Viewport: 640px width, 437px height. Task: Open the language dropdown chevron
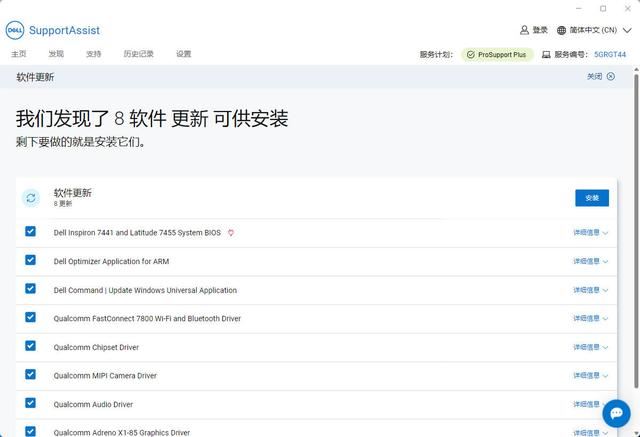pos(627,30)
